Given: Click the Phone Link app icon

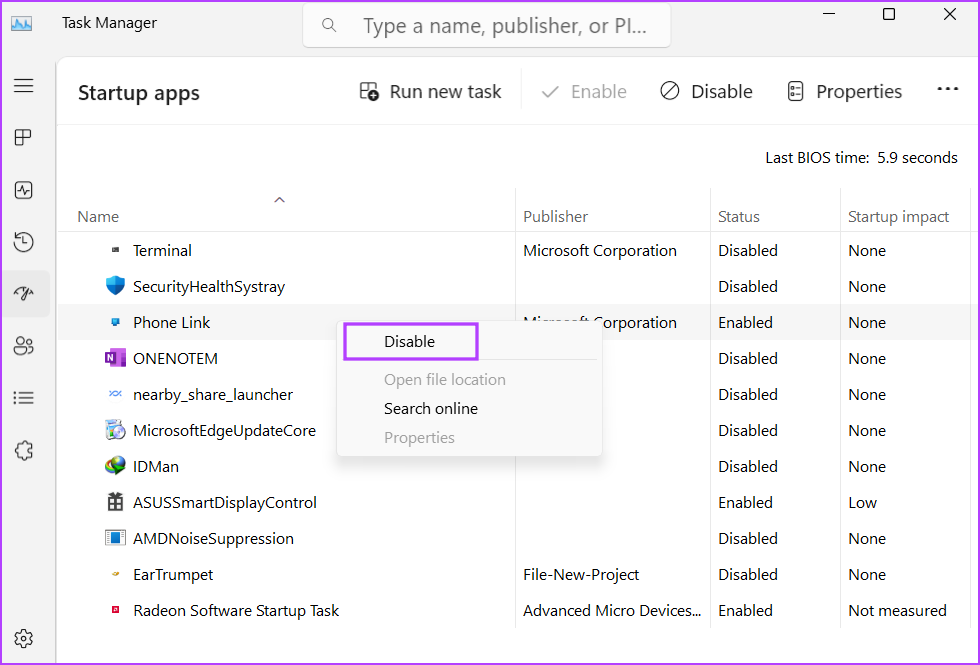Looking at the screenshot, I should pyautogui.click(x=115, y=322).
